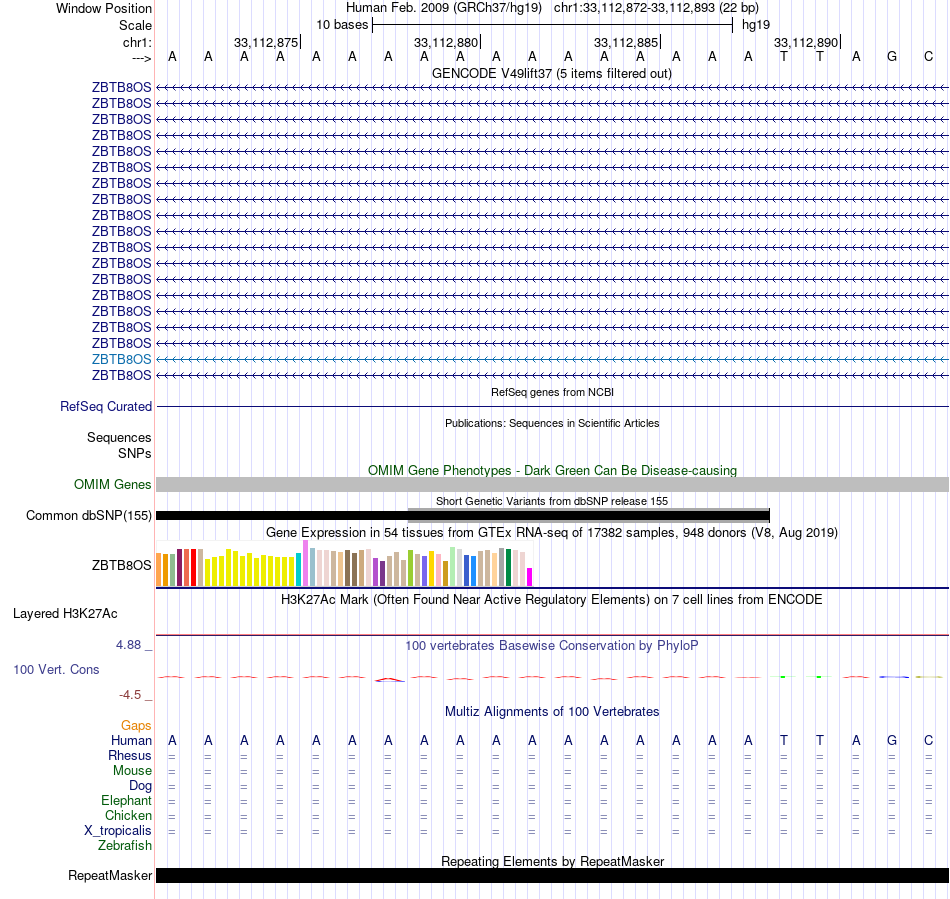This screenshot has height=899, width=950.
Task: Click the 33,112,880 position marker
Action: 447,42
